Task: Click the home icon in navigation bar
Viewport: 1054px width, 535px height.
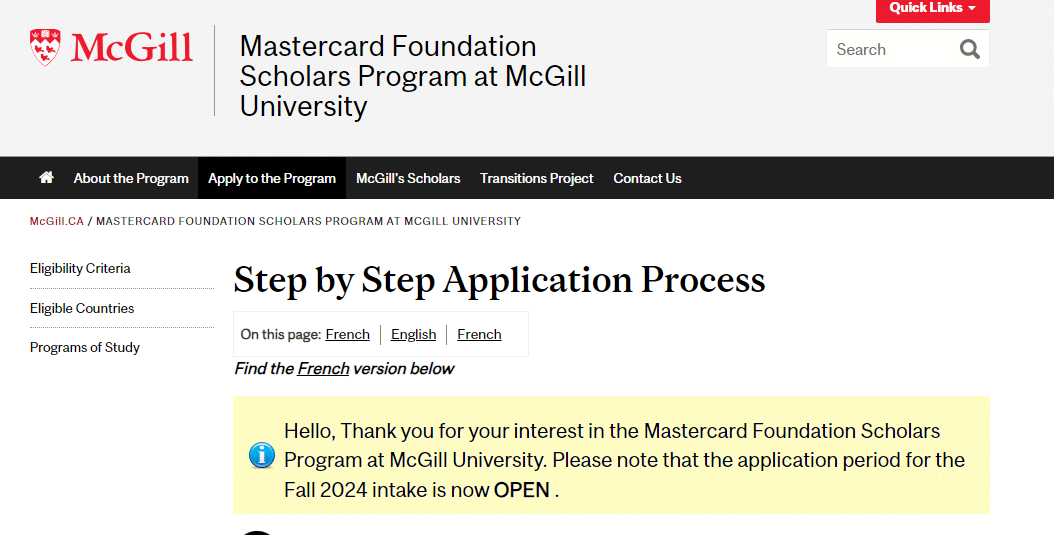Action: [46, 178]
